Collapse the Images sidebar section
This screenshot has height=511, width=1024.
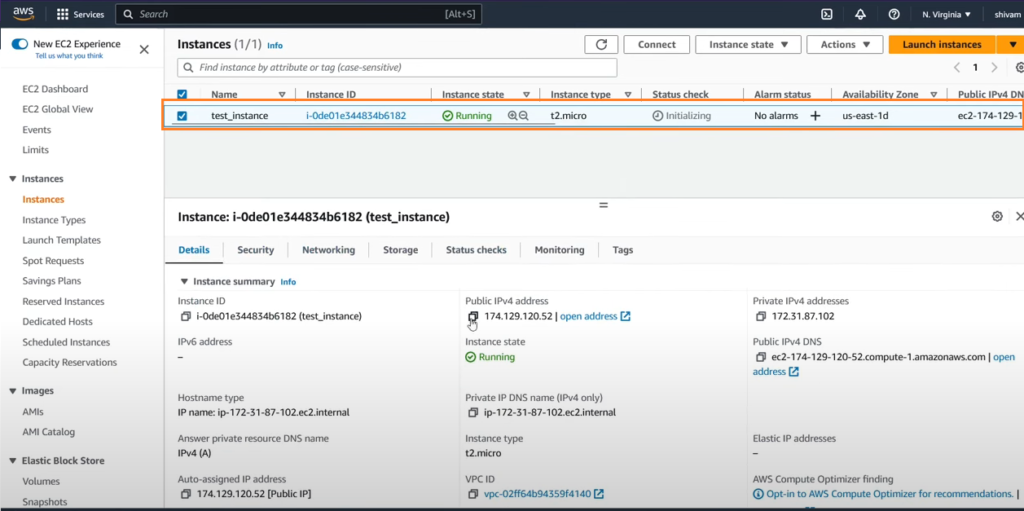(12, 391)
